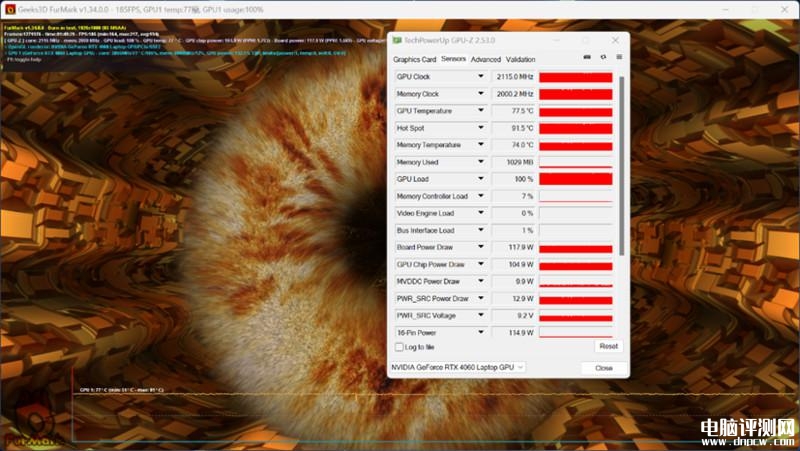The image size is (800, 451).
Task: Click the GPU-Z refresh icon
Action: coord(603,57)
